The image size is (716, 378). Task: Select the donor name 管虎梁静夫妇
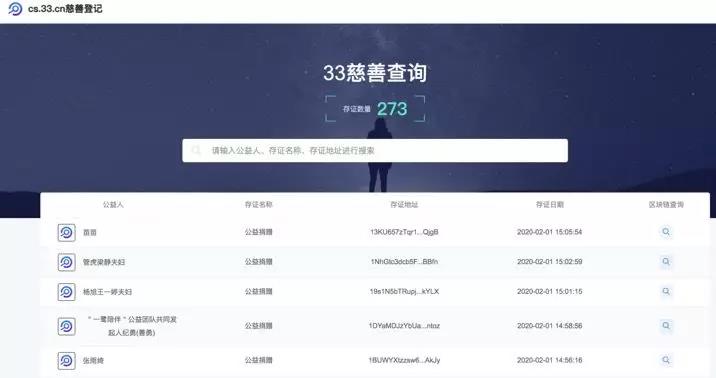point(104,262)
